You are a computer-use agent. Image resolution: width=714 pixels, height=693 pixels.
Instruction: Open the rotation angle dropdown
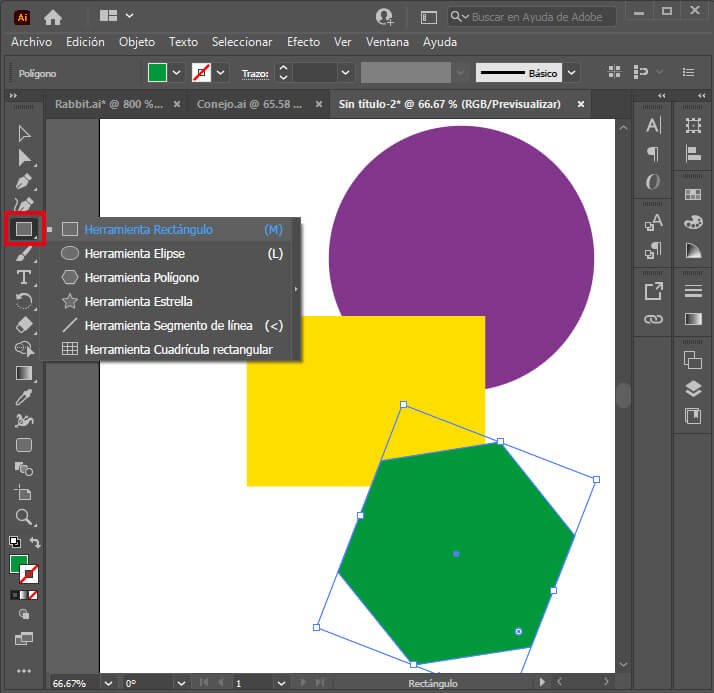(x=181, y=683)
